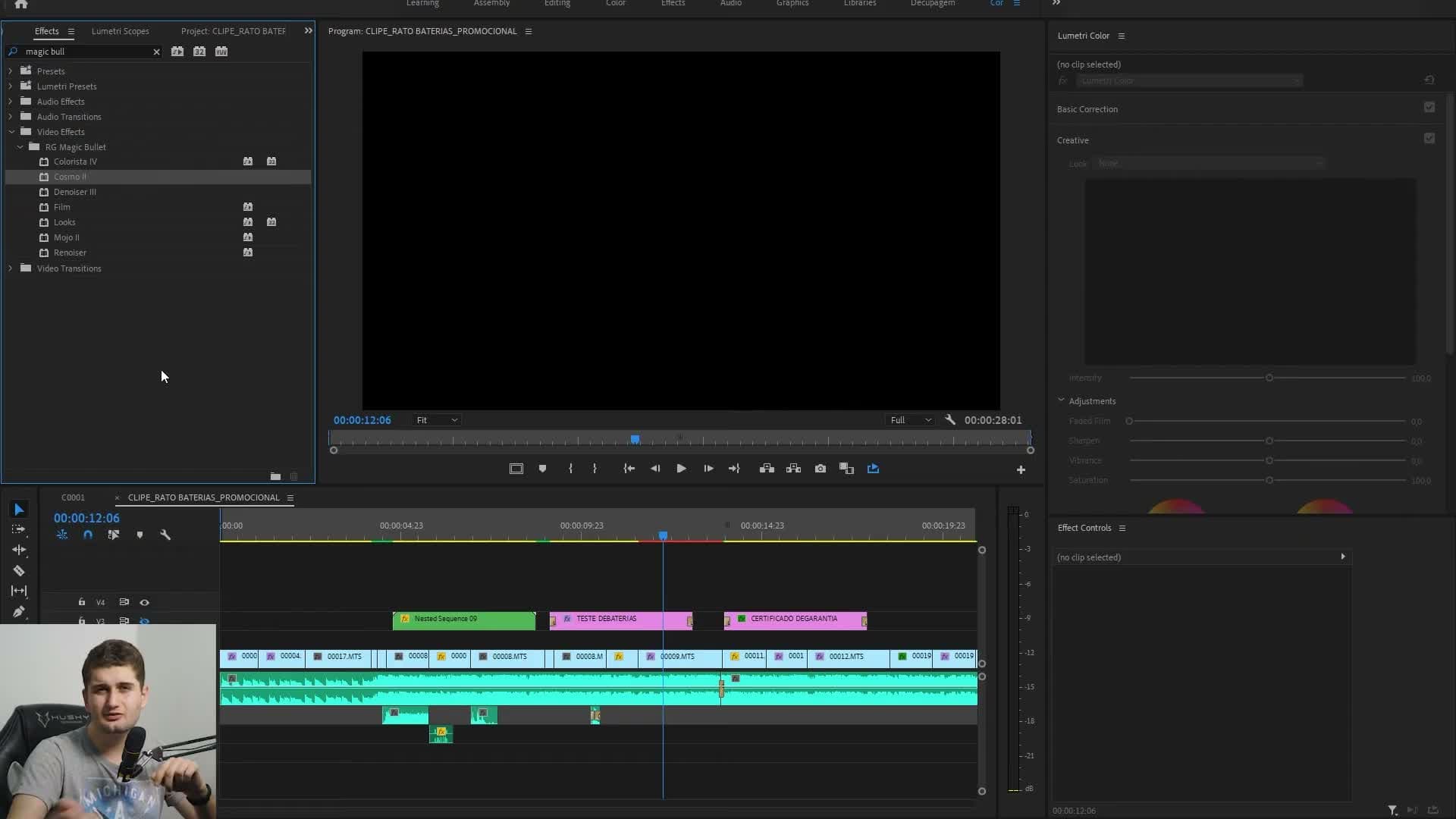Expand the Presets folder
This screenshot has height=819, width=1456.
click(11, 71)
